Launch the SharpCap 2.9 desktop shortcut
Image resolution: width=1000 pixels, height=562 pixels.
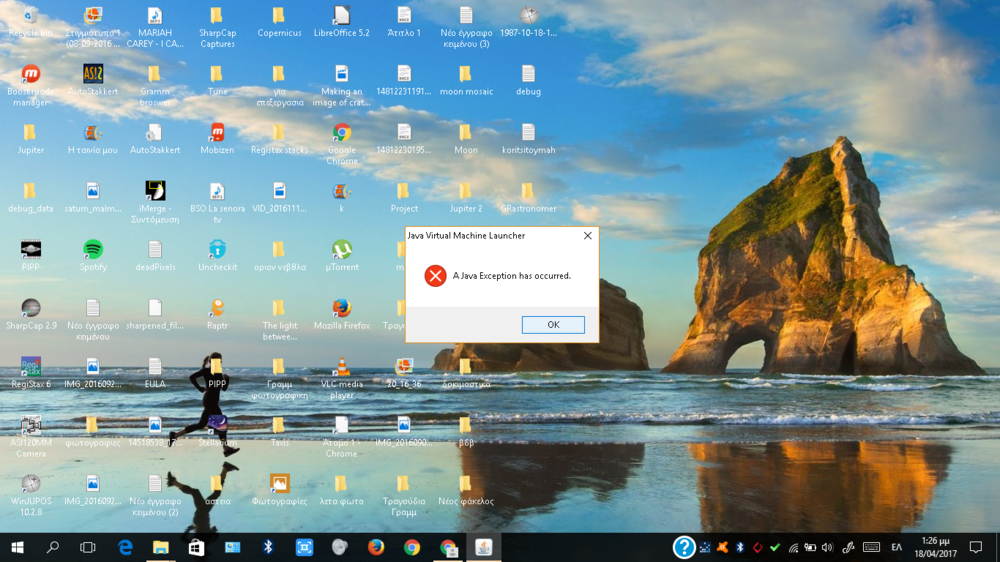click(x=31, y=308)
